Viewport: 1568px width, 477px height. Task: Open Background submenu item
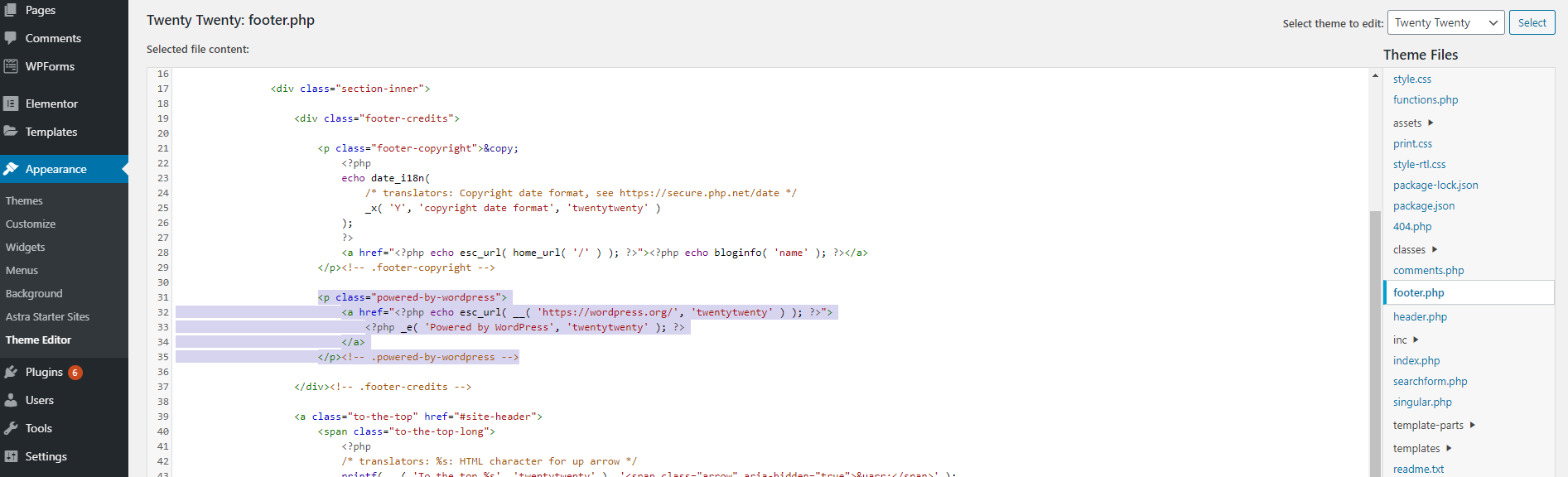34,293
